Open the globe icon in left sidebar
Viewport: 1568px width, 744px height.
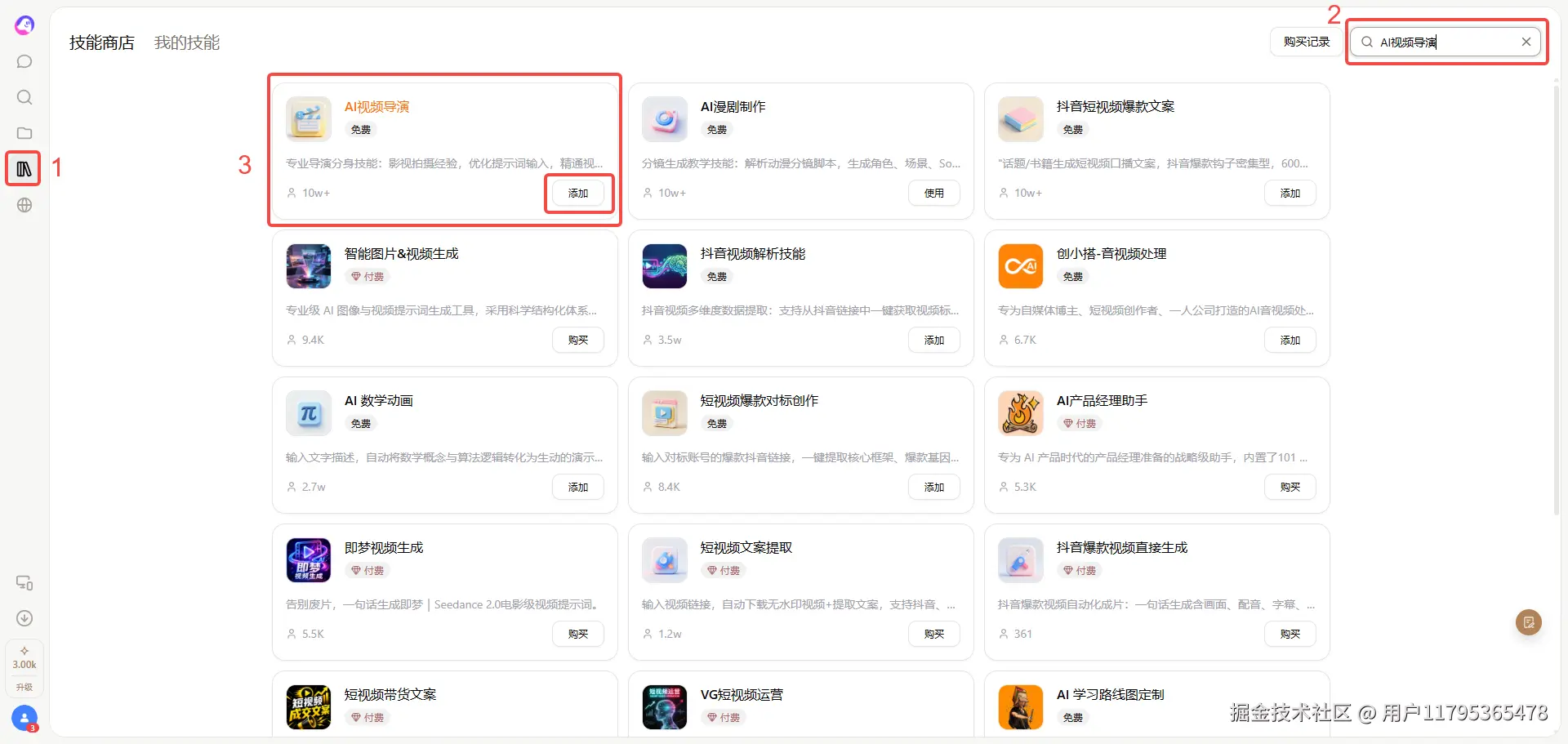pyautogui.click(x=24, y=205)
